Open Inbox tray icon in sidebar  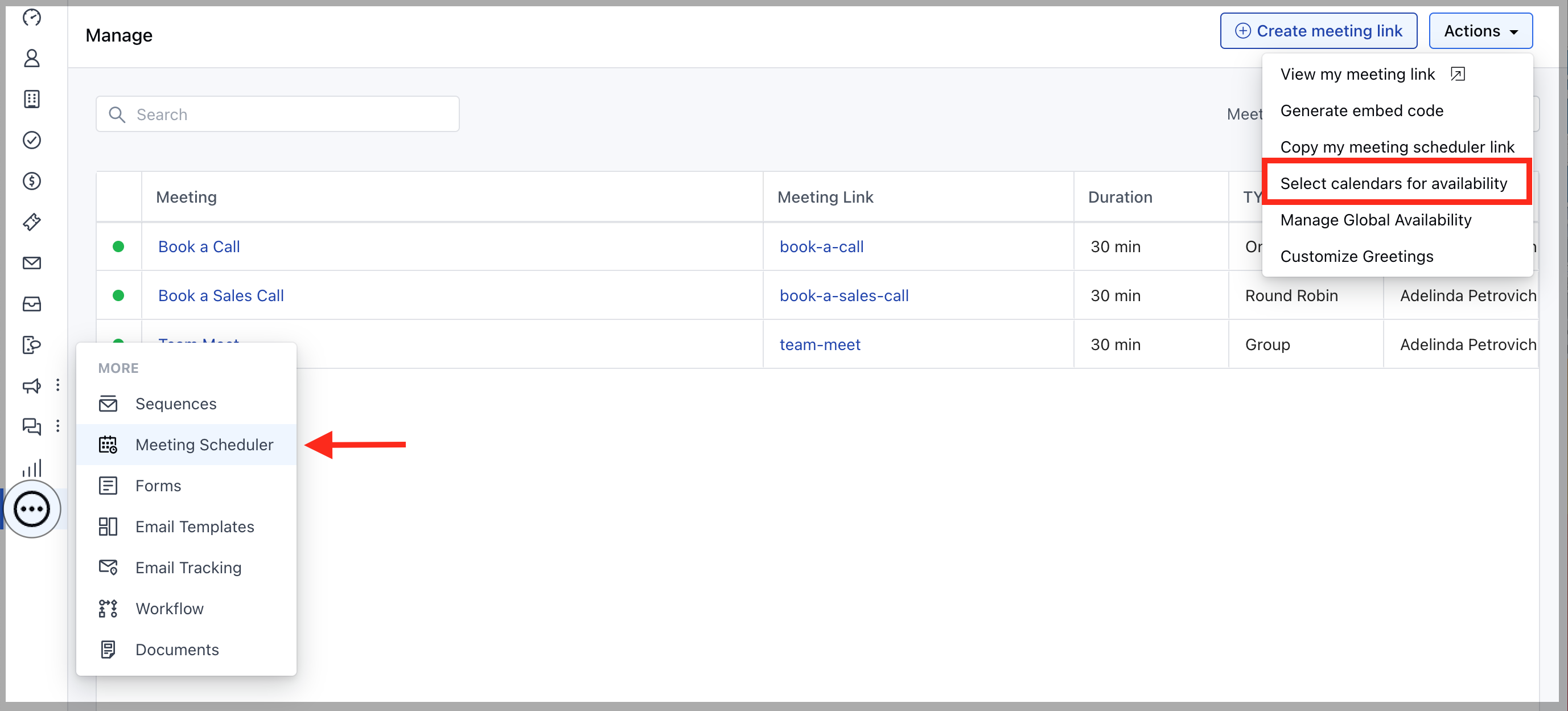point(32,304)
